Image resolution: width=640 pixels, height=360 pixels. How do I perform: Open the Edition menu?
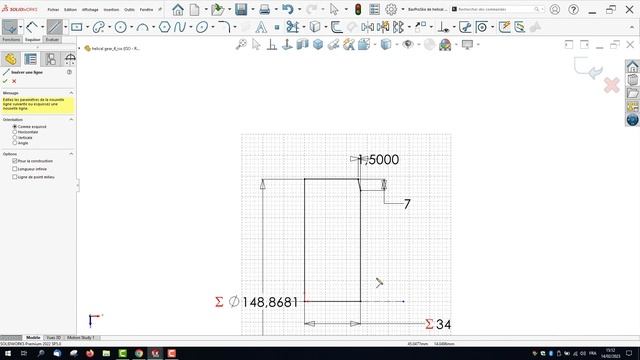70,9
